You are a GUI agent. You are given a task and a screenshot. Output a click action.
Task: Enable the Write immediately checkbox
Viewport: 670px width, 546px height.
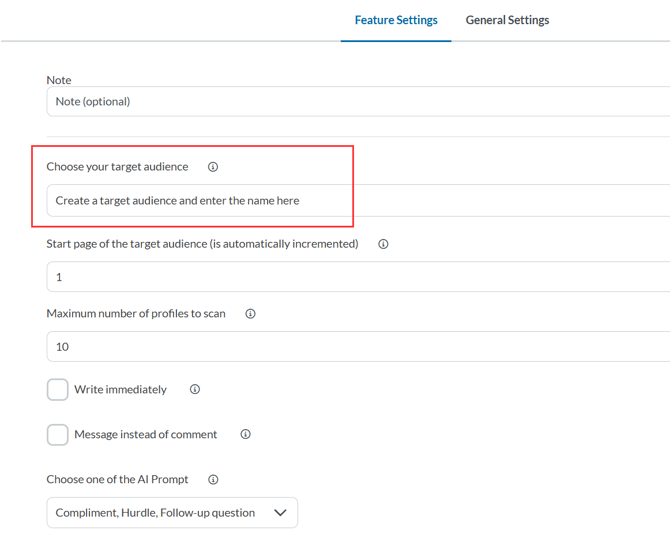point(58,390)
